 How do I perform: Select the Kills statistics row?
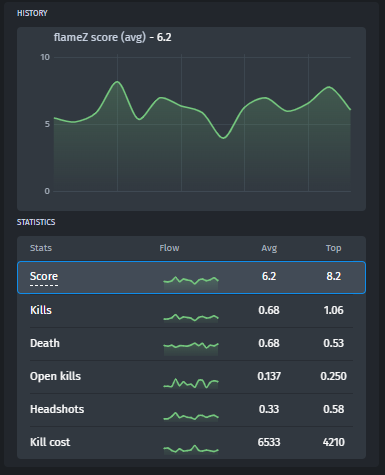[x=191, y=311]
